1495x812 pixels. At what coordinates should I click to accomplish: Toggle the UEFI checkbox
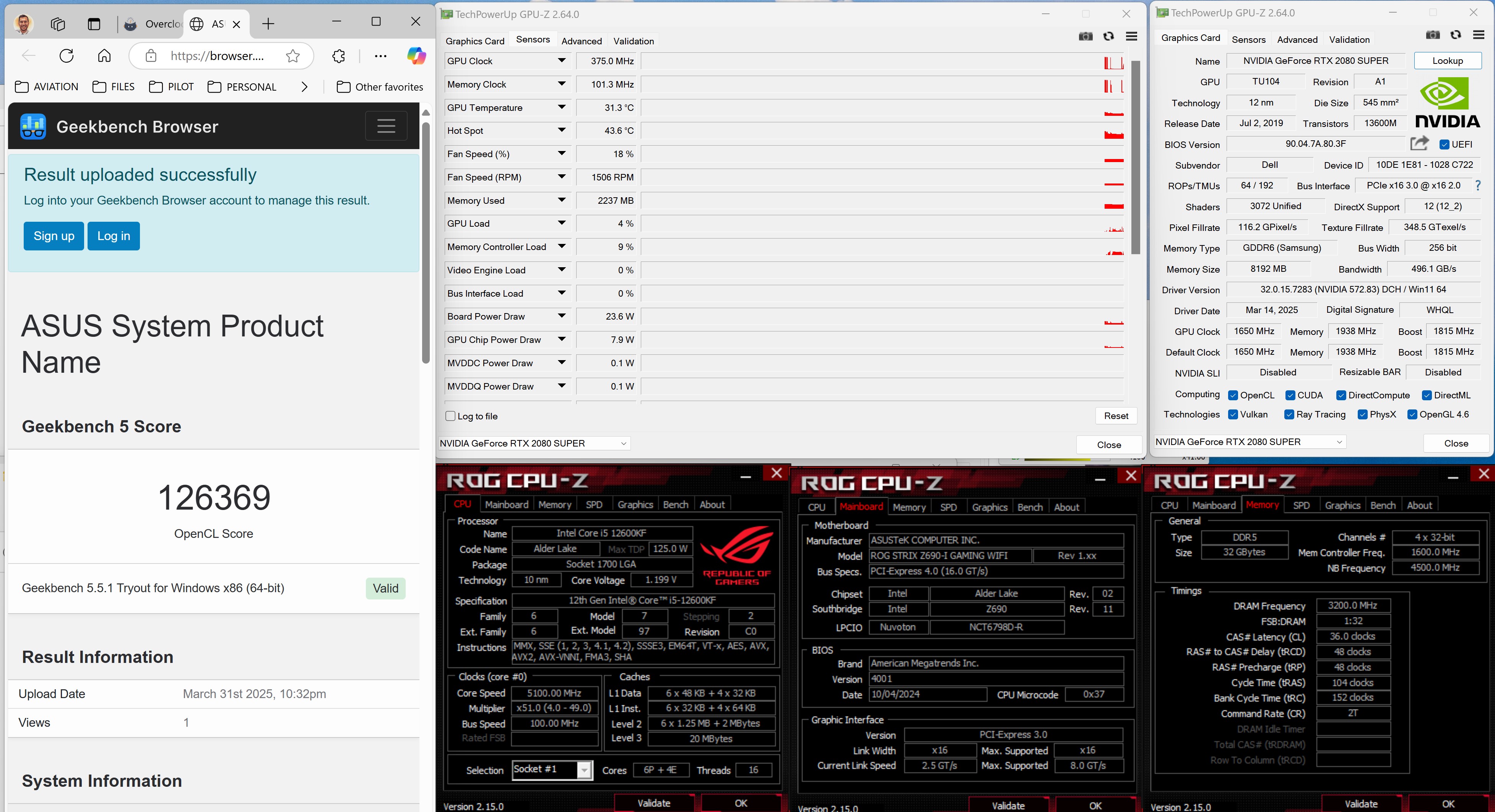(1444, 144)
